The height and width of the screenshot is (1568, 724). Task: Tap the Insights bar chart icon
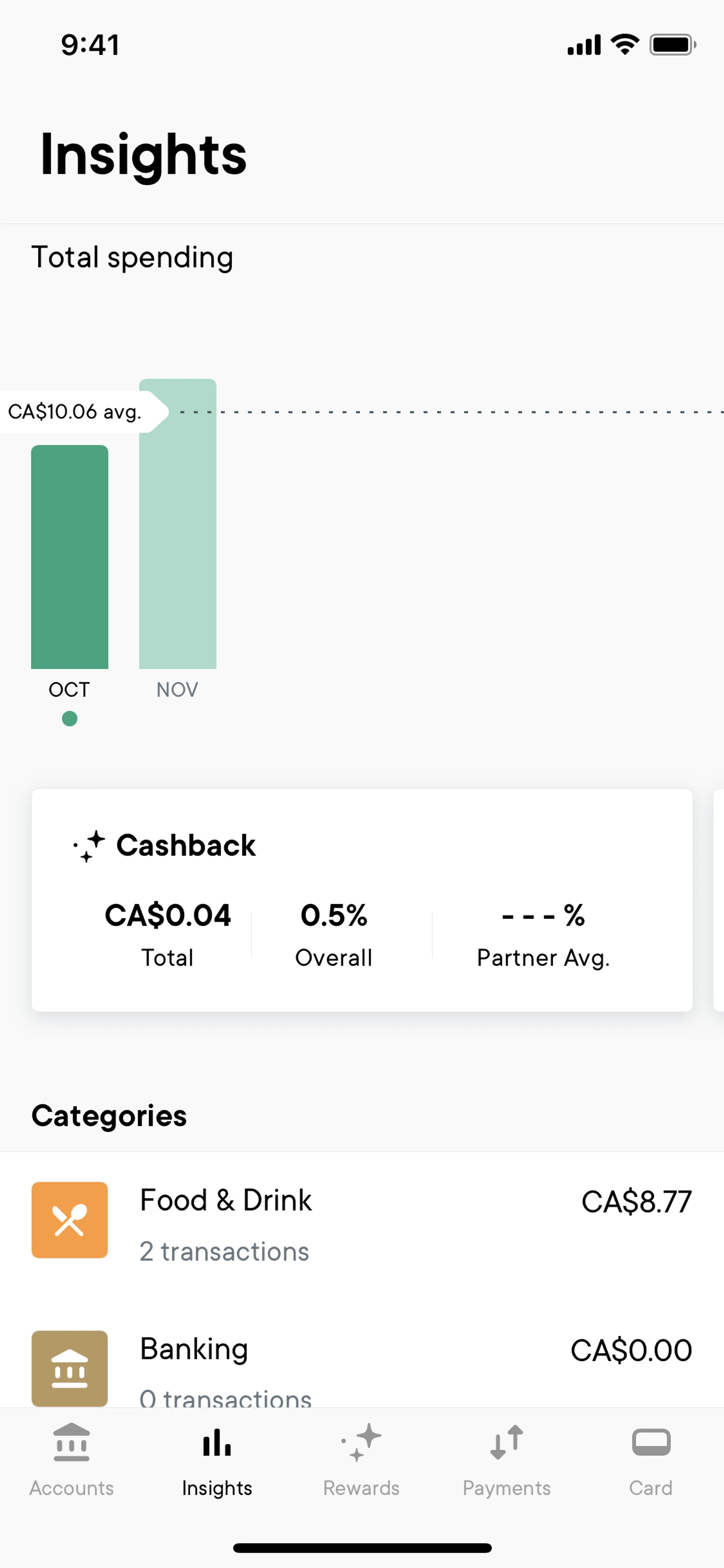(216, 1443)
